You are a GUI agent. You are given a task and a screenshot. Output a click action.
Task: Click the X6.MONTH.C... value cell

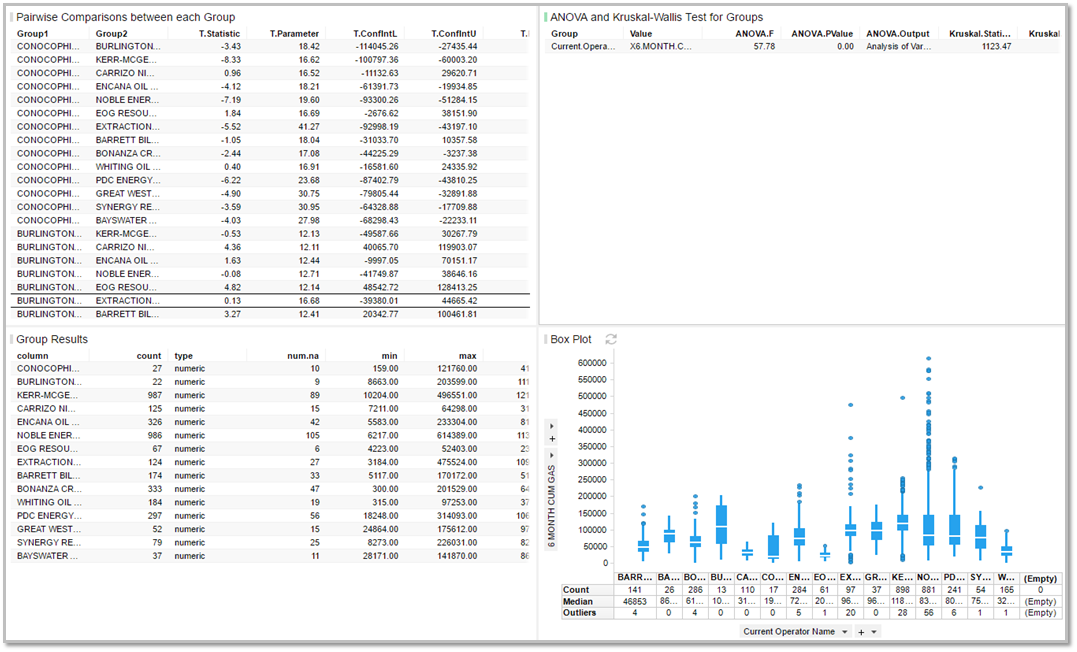click(661, 47)
